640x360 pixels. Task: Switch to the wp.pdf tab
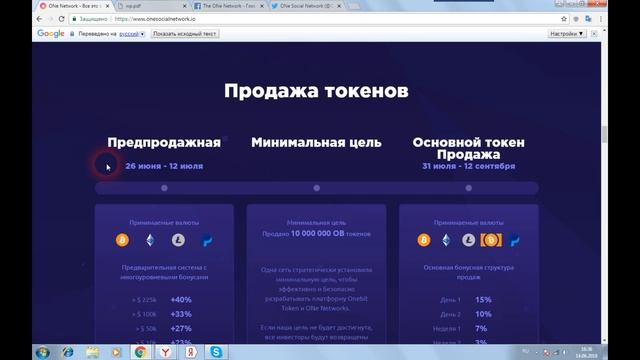(152, 6)
